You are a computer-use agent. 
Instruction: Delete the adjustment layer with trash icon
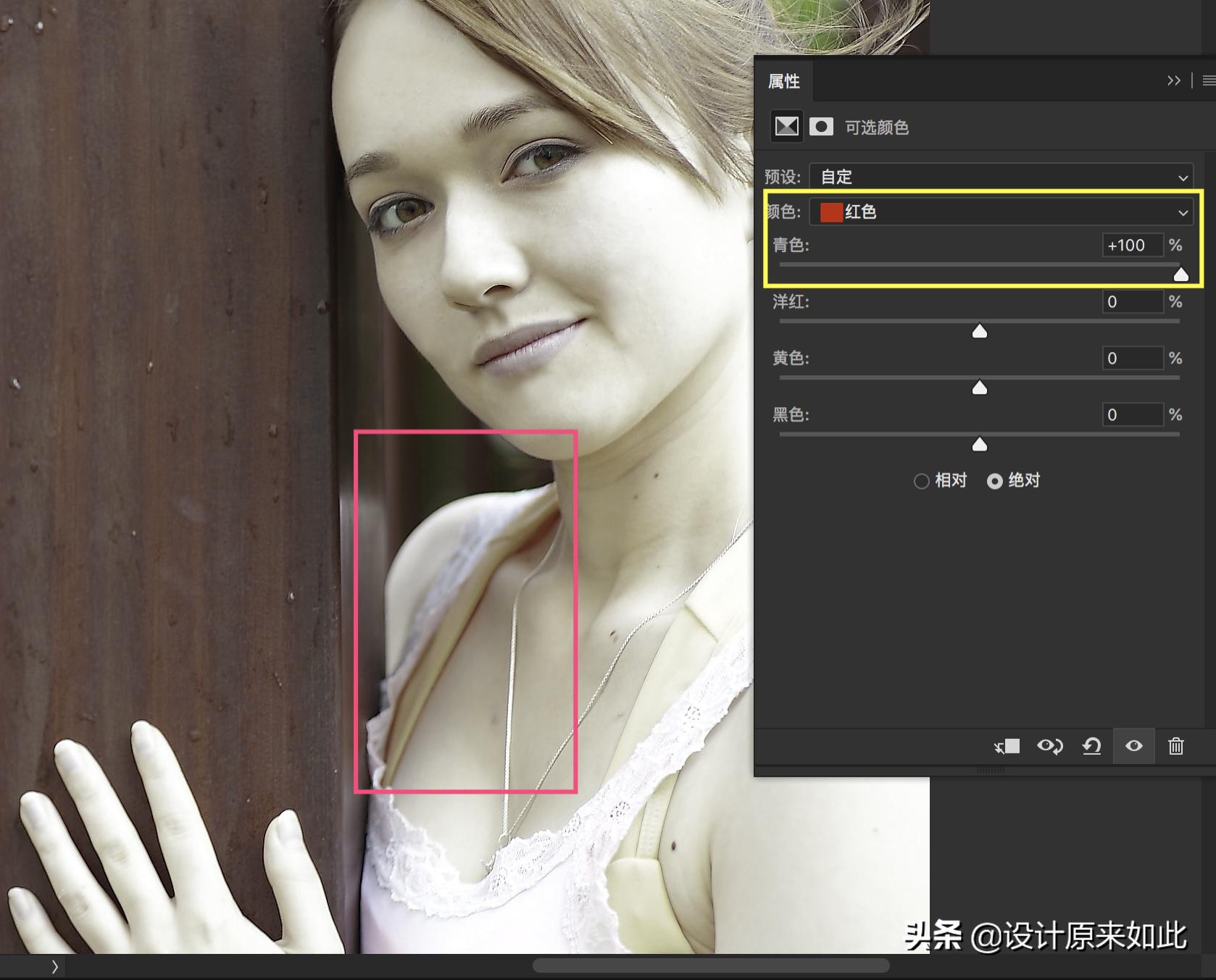click(x=1175, y=746)
